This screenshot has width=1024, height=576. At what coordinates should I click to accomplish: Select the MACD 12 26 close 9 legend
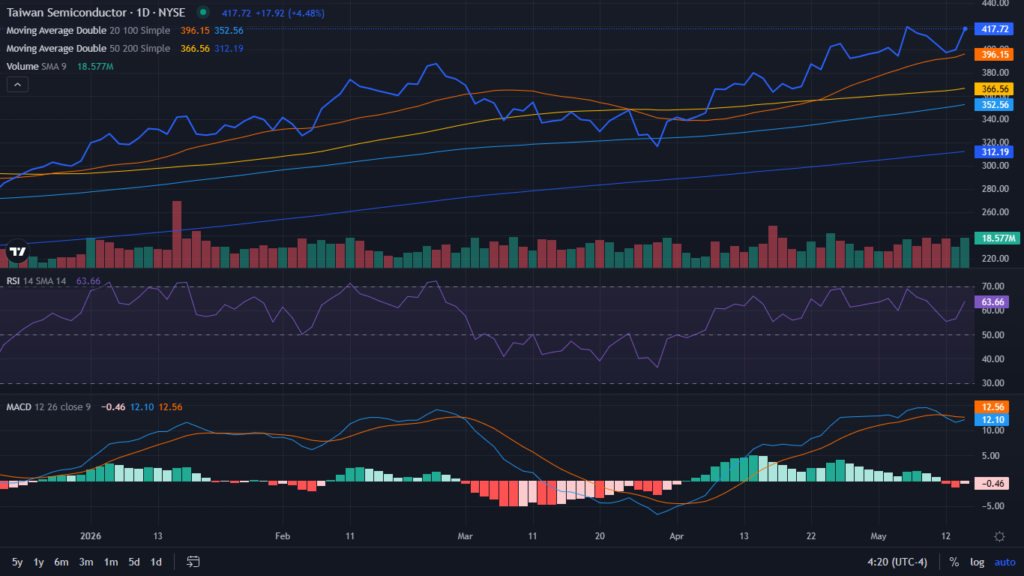coord(48,407)
